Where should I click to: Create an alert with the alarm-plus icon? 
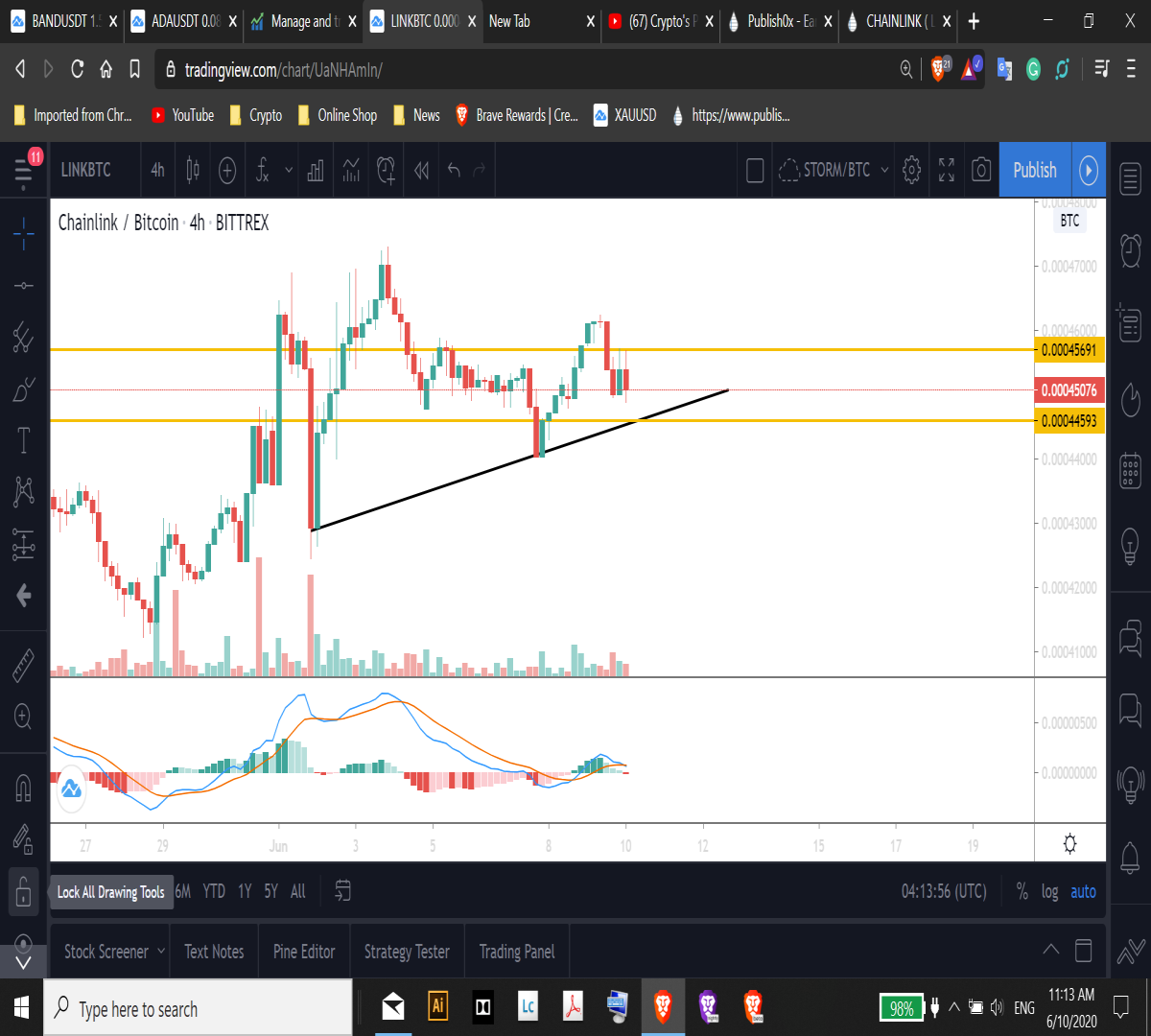pyautogui.click(x=387, y=171)
